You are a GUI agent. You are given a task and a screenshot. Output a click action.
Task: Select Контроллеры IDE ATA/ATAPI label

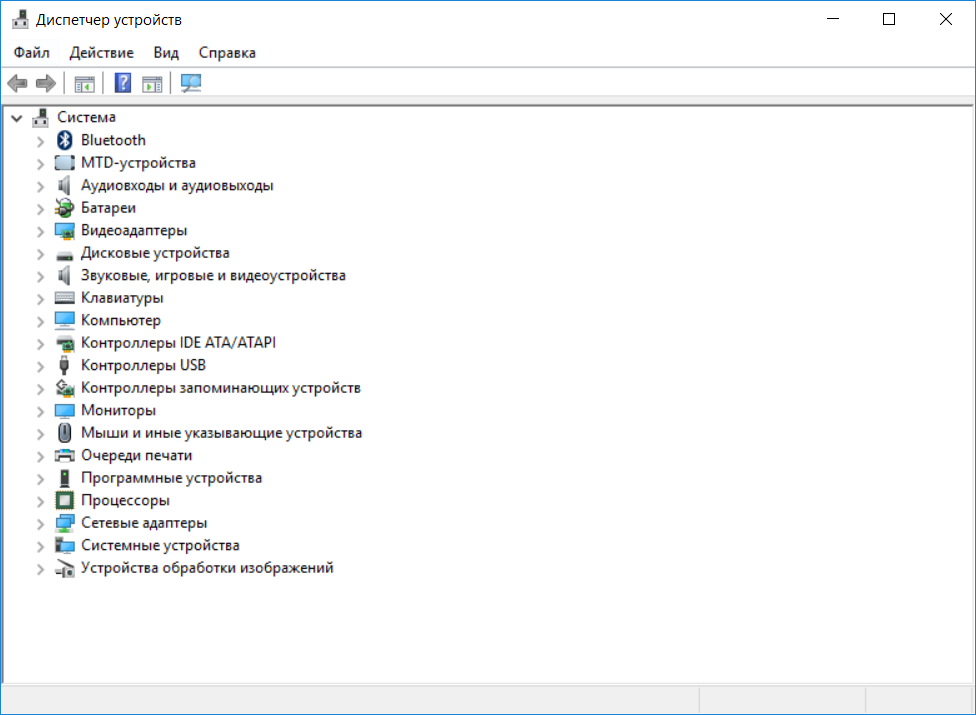[178, 343]
